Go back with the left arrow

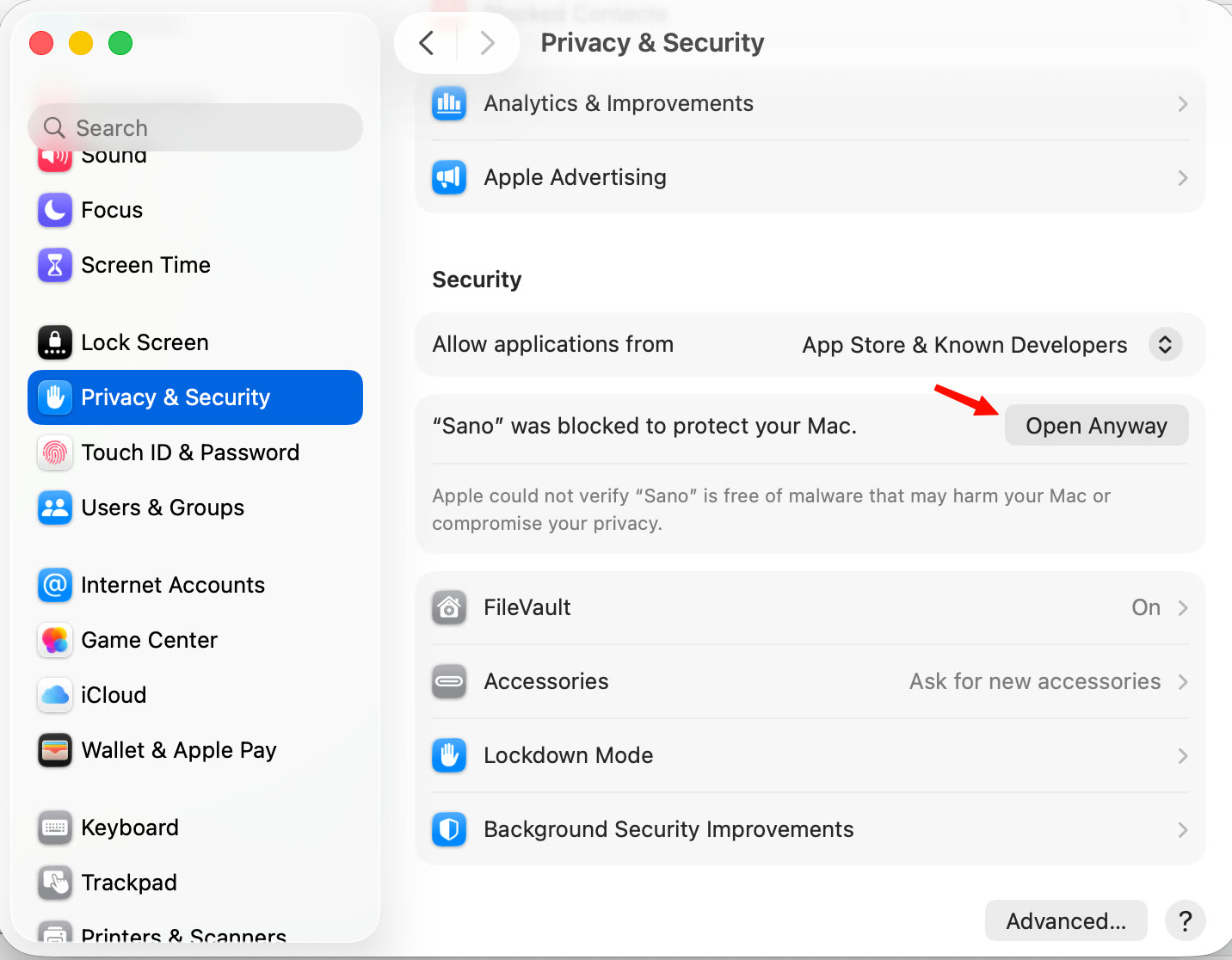pyautogui.click(x=426, y=43)
